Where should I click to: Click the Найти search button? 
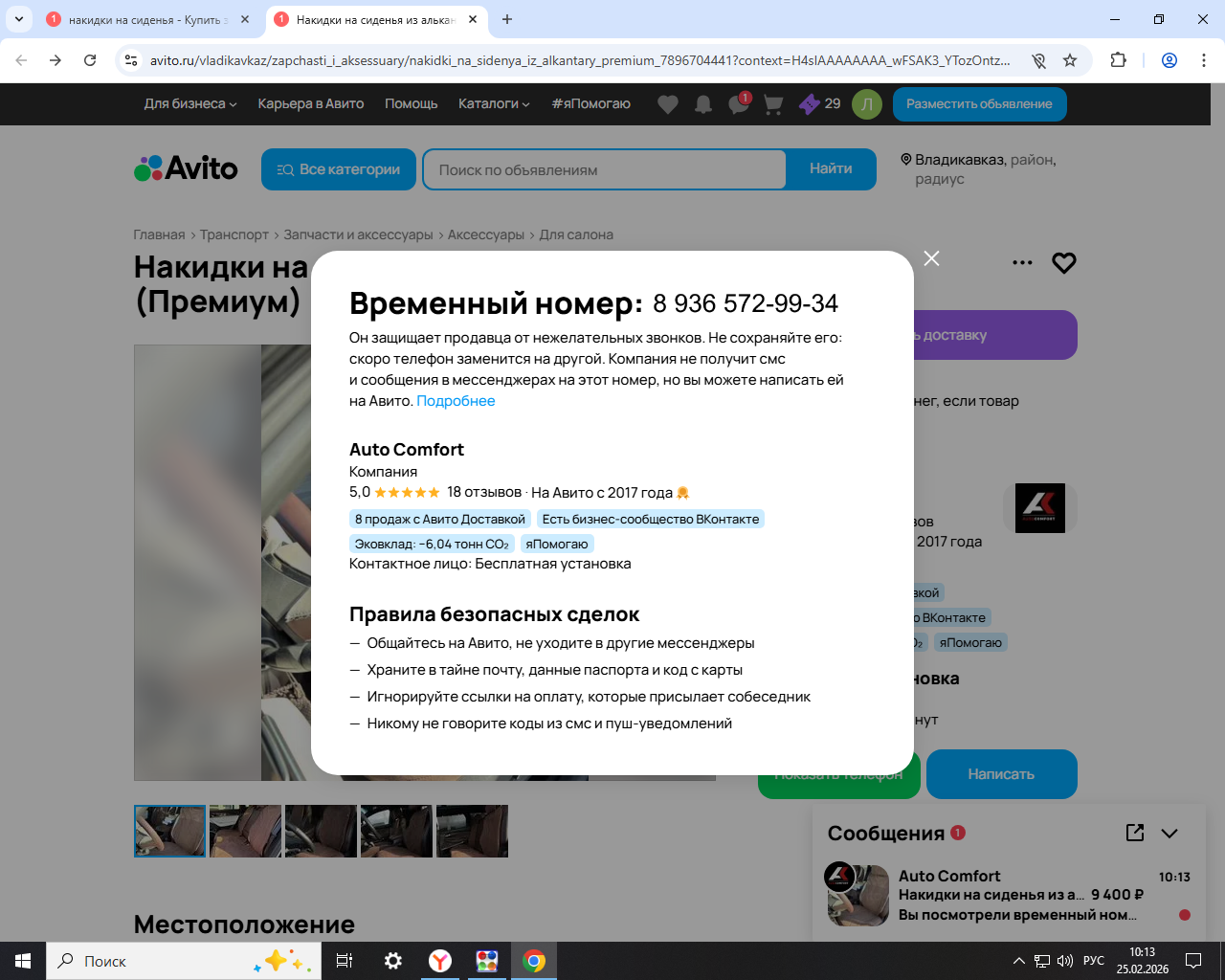[831, 169]
